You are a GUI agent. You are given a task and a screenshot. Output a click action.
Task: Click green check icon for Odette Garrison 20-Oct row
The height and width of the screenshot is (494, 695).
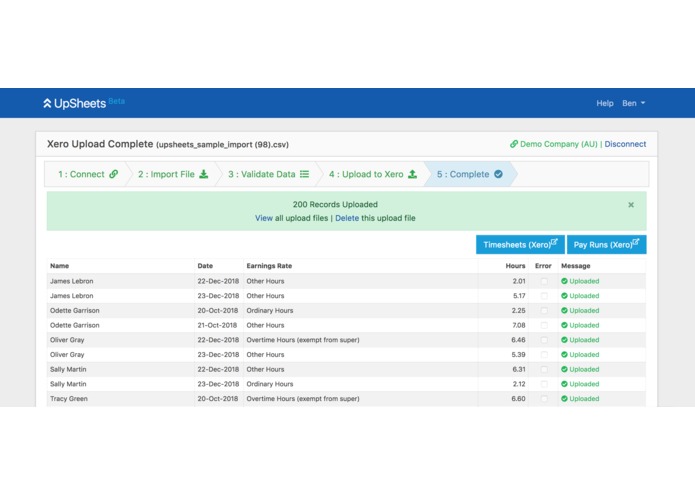click(564, 311)
